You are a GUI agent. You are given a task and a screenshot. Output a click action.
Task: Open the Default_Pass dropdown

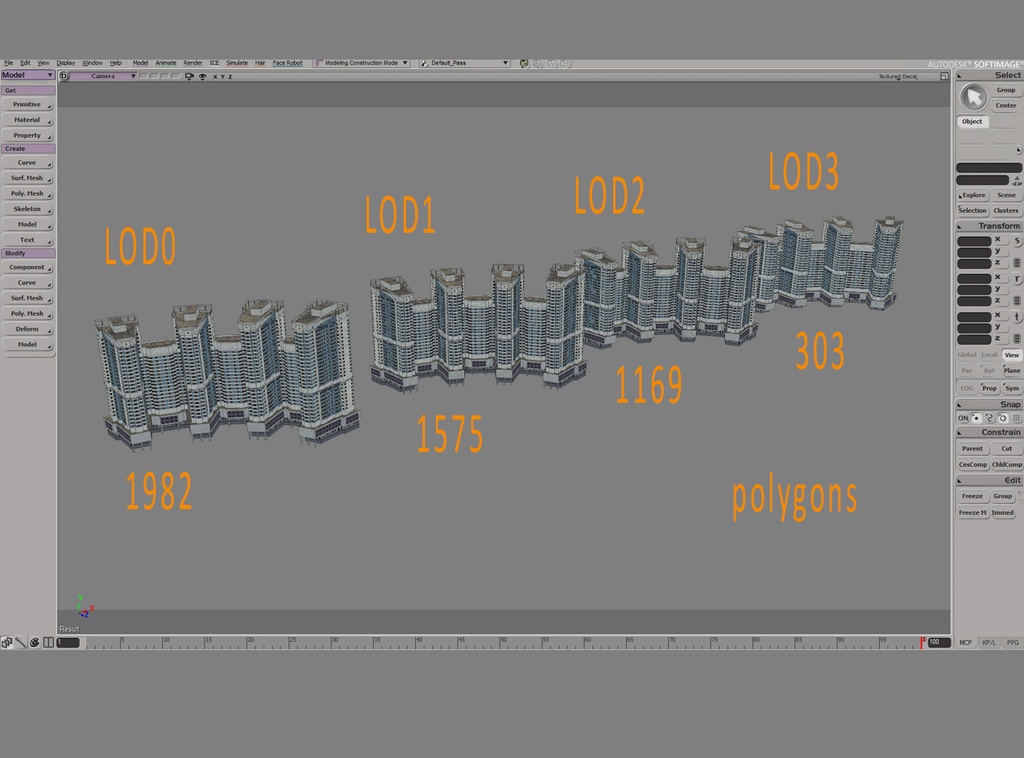[x=506, y=62]
